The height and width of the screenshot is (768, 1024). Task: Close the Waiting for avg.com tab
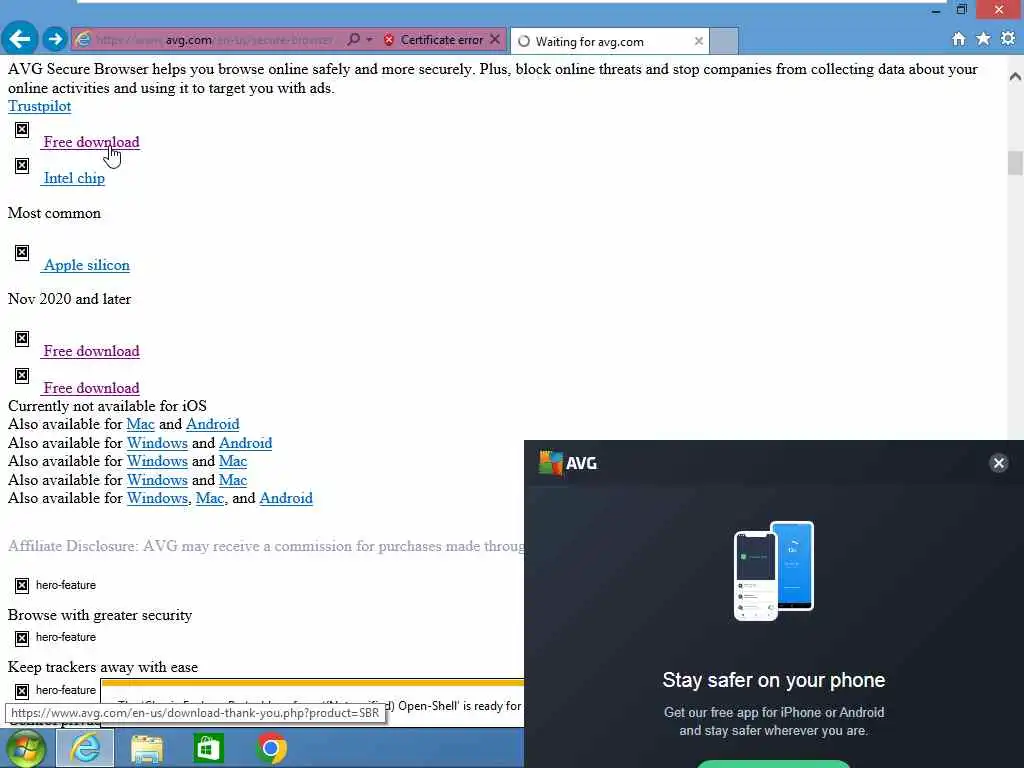point(699,41)
